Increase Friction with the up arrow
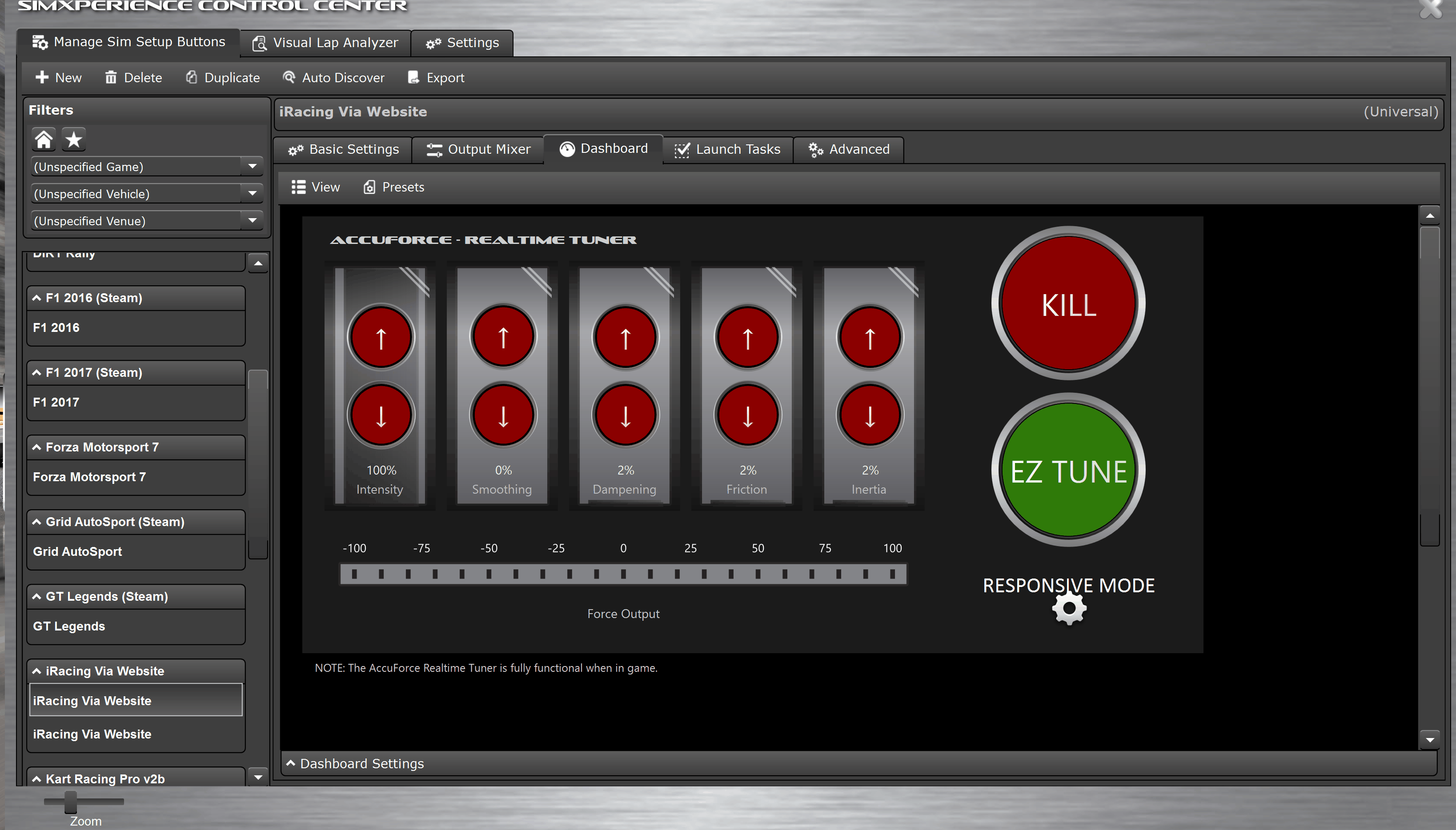The image size is (1456, 830). coord(748,338)
